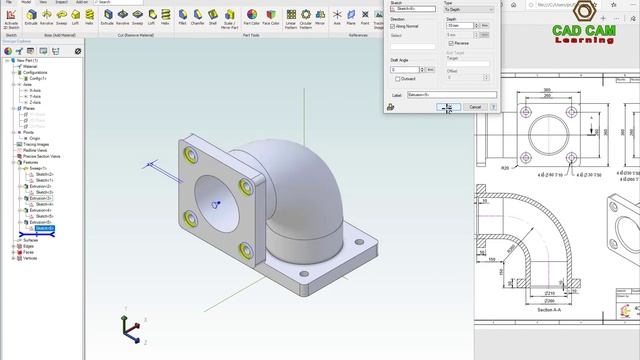Image resolution: width=640 pixels, height=360 pixels.
Task: Select Origin point in tree
Action: pos(35,138)
